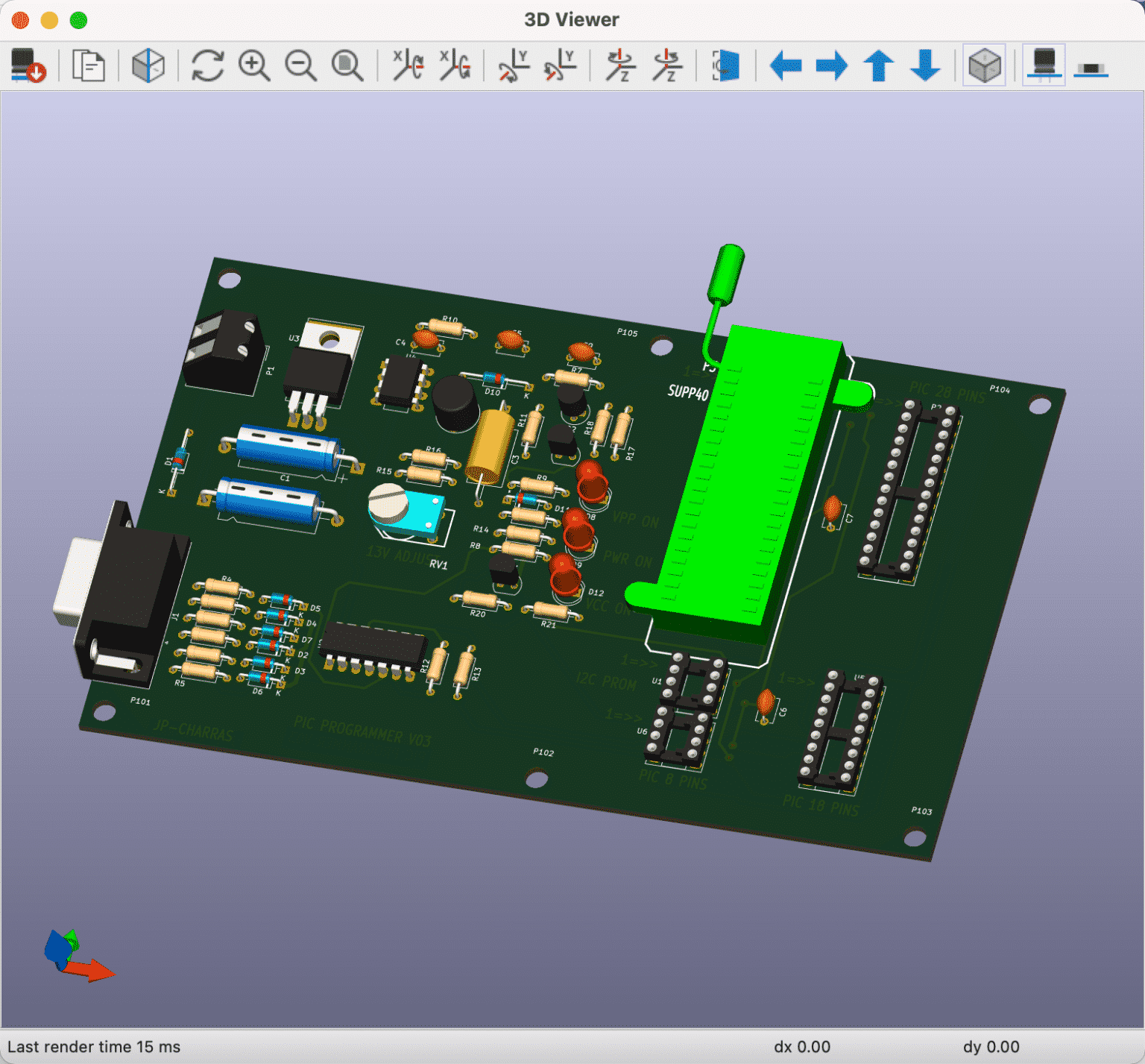Screen dimensions: 1145x1064
Task: Toggle orthographic projection cube icon
Action: click(985, 66)
